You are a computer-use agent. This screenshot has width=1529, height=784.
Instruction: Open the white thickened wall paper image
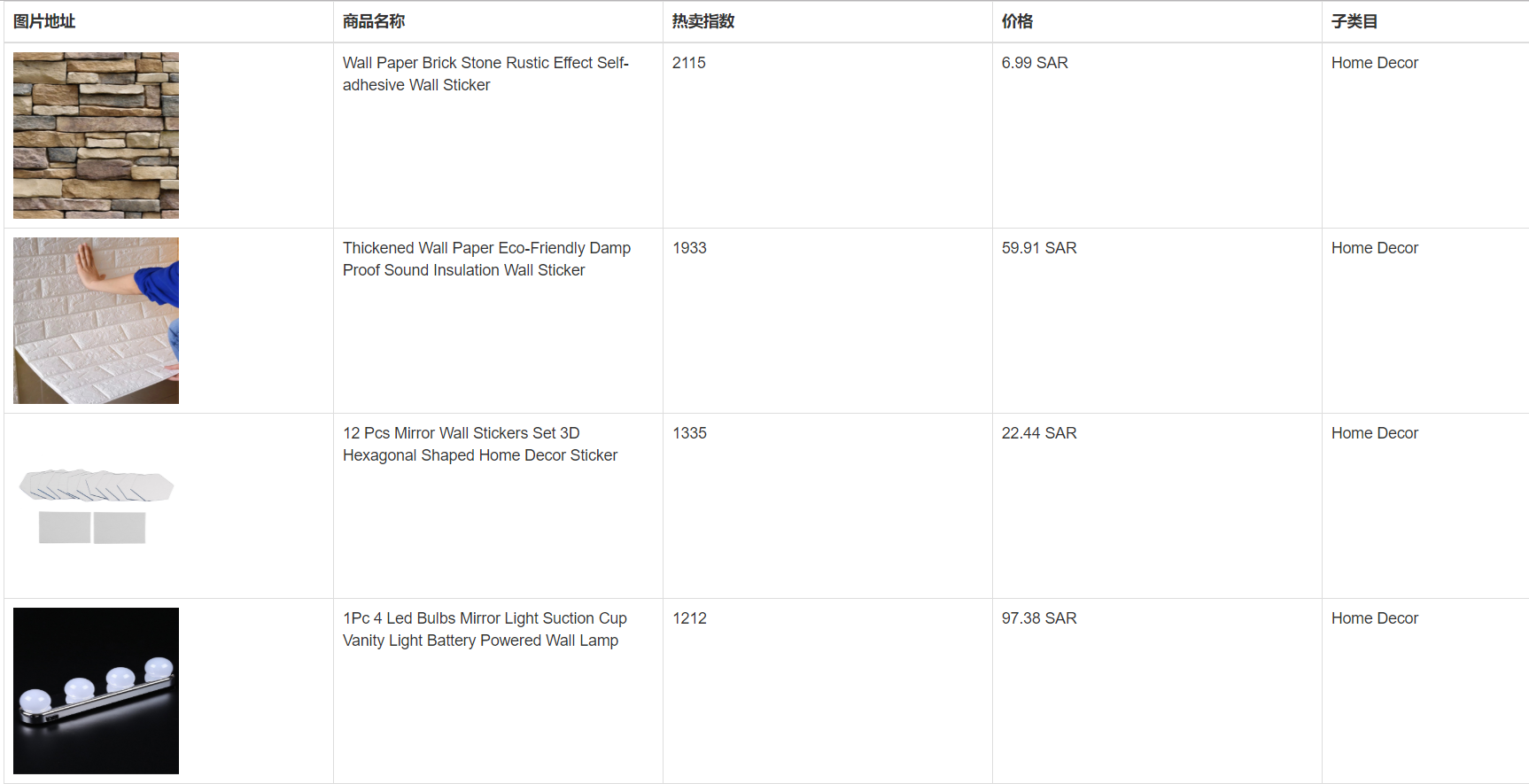coord(96,321)
